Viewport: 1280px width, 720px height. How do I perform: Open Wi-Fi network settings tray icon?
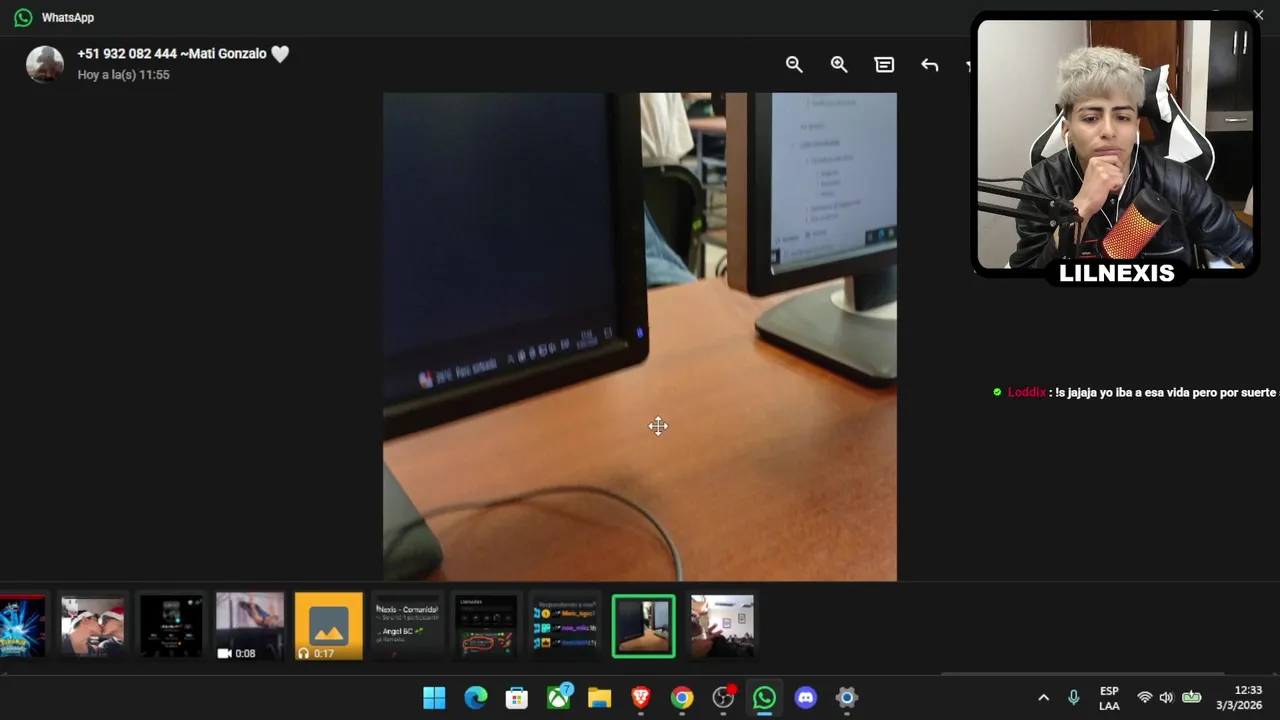[x=1145, y=698]
